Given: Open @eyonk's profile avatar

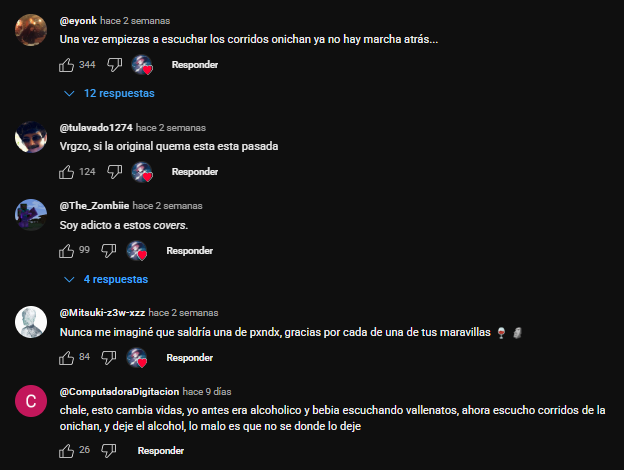Looking at the screenshot, I should coord(31,30).
